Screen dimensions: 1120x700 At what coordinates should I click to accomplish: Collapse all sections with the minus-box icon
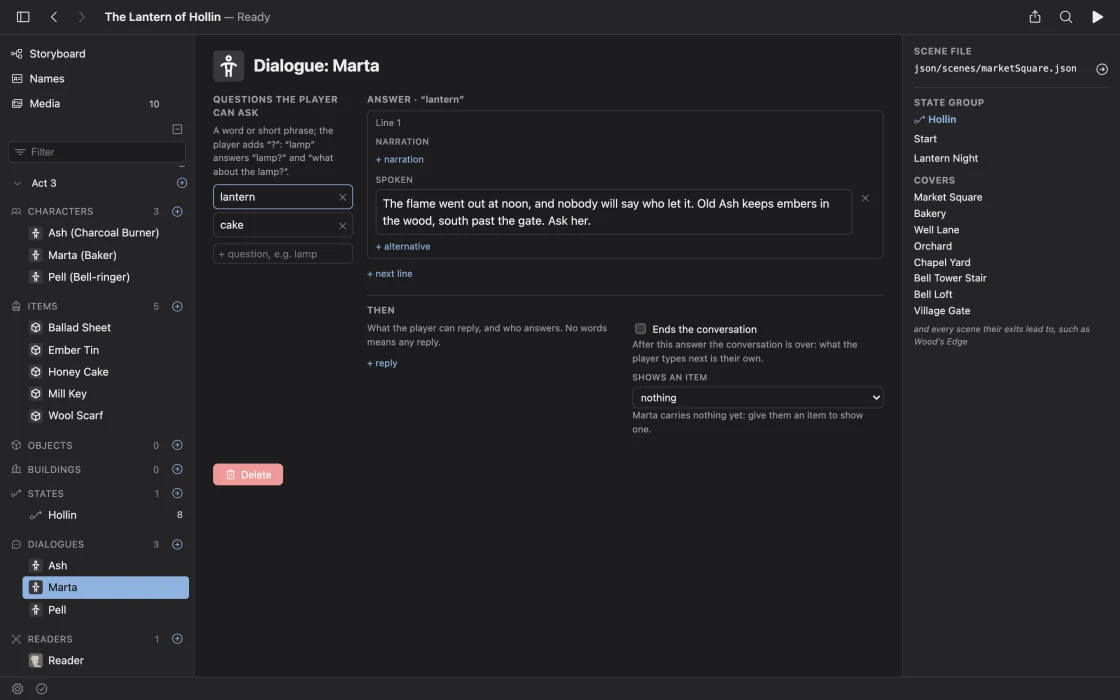(x=177, y=129)
